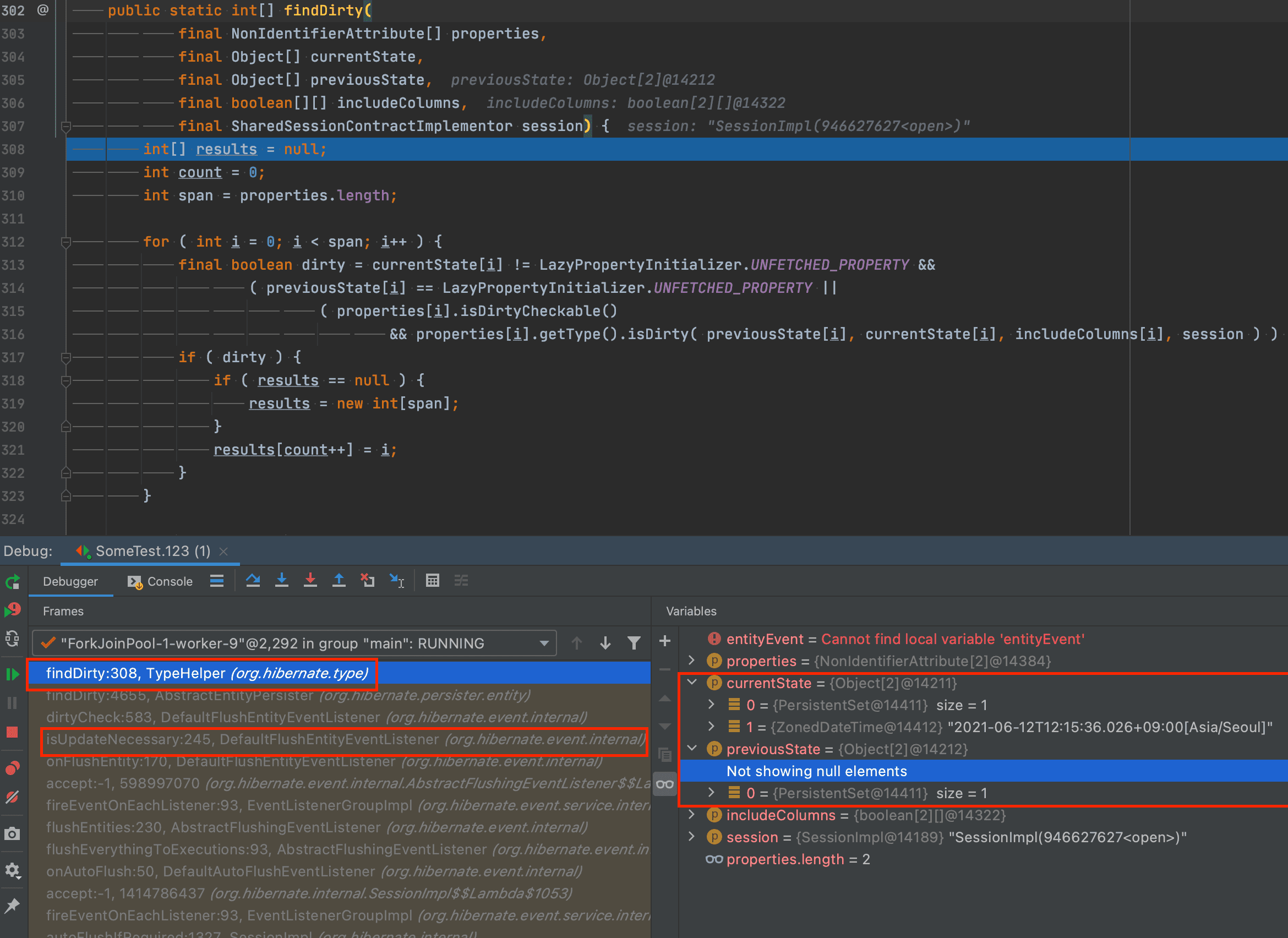The height and width of the screenshot is (938, 1288).
Task: Toggle the glasses watches-in-variables icon
Action: pos(664,785)
